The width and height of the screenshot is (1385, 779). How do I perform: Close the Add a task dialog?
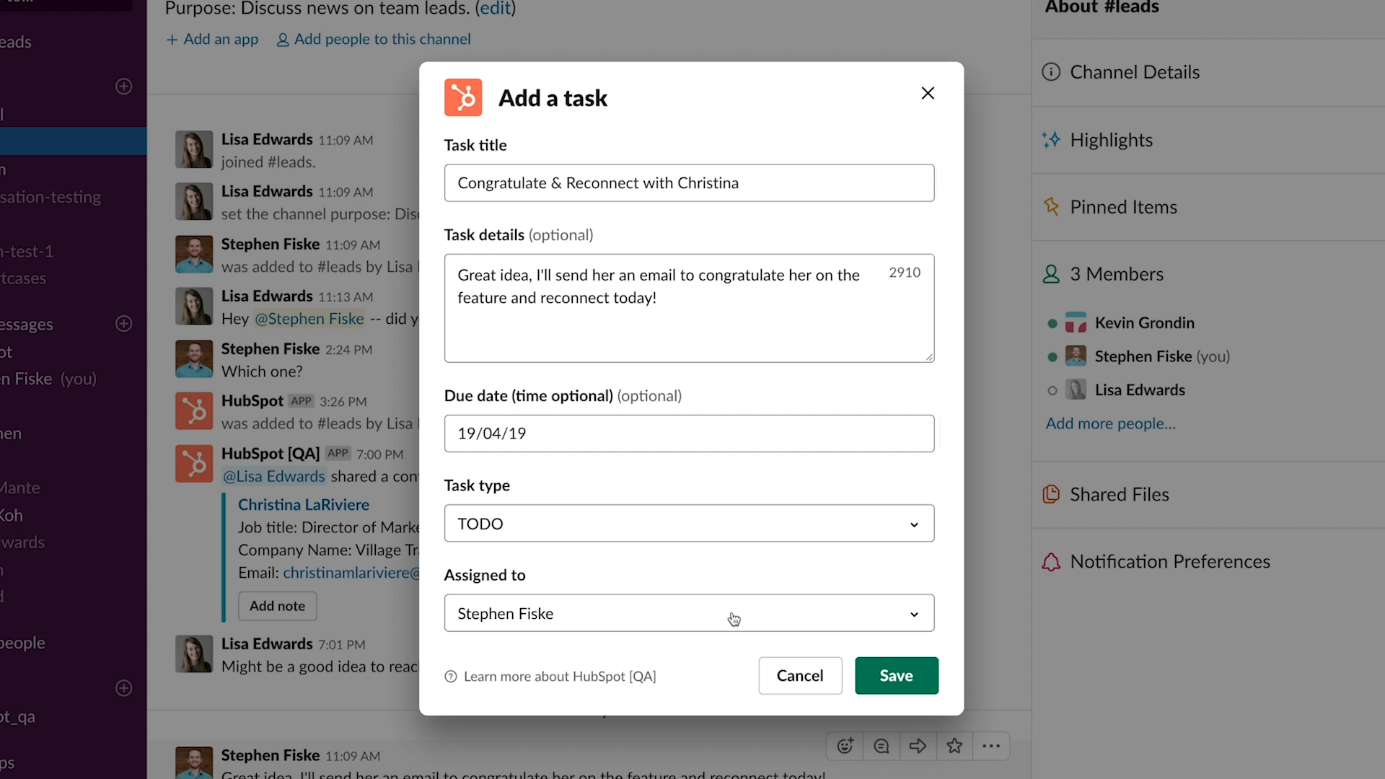click(x=928, y=93)
